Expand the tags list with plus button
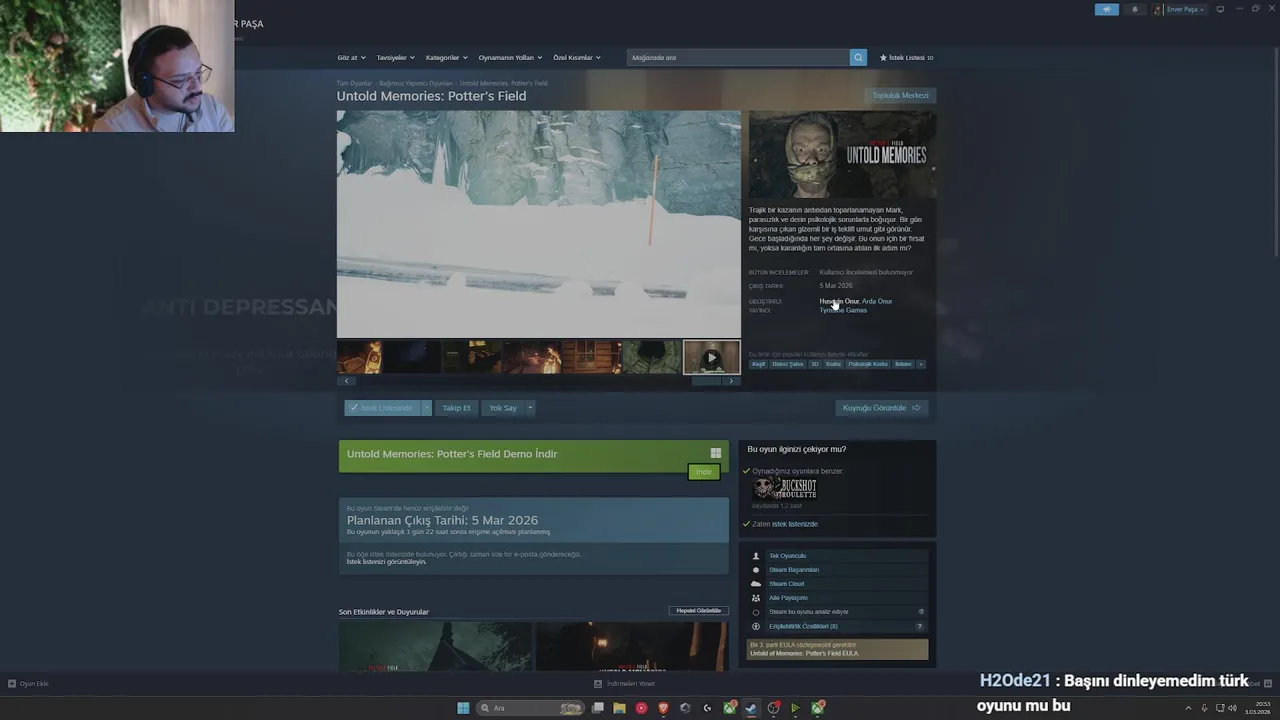The height and width of the screenshot is (720, 1280). [x=921, y=364]
